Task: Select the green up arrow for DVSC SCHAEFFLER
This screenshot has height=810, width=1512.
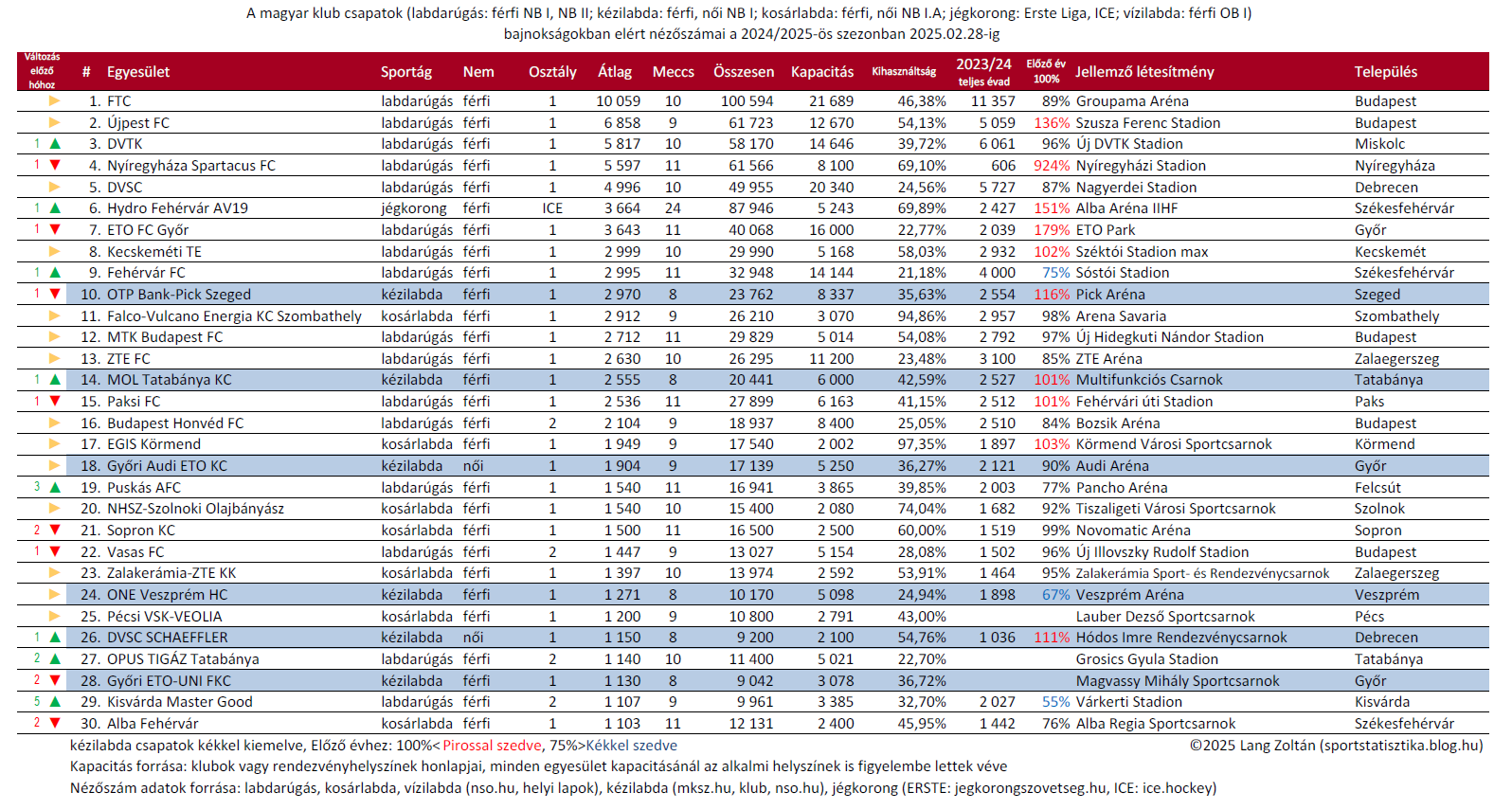Action: [55, 638]
